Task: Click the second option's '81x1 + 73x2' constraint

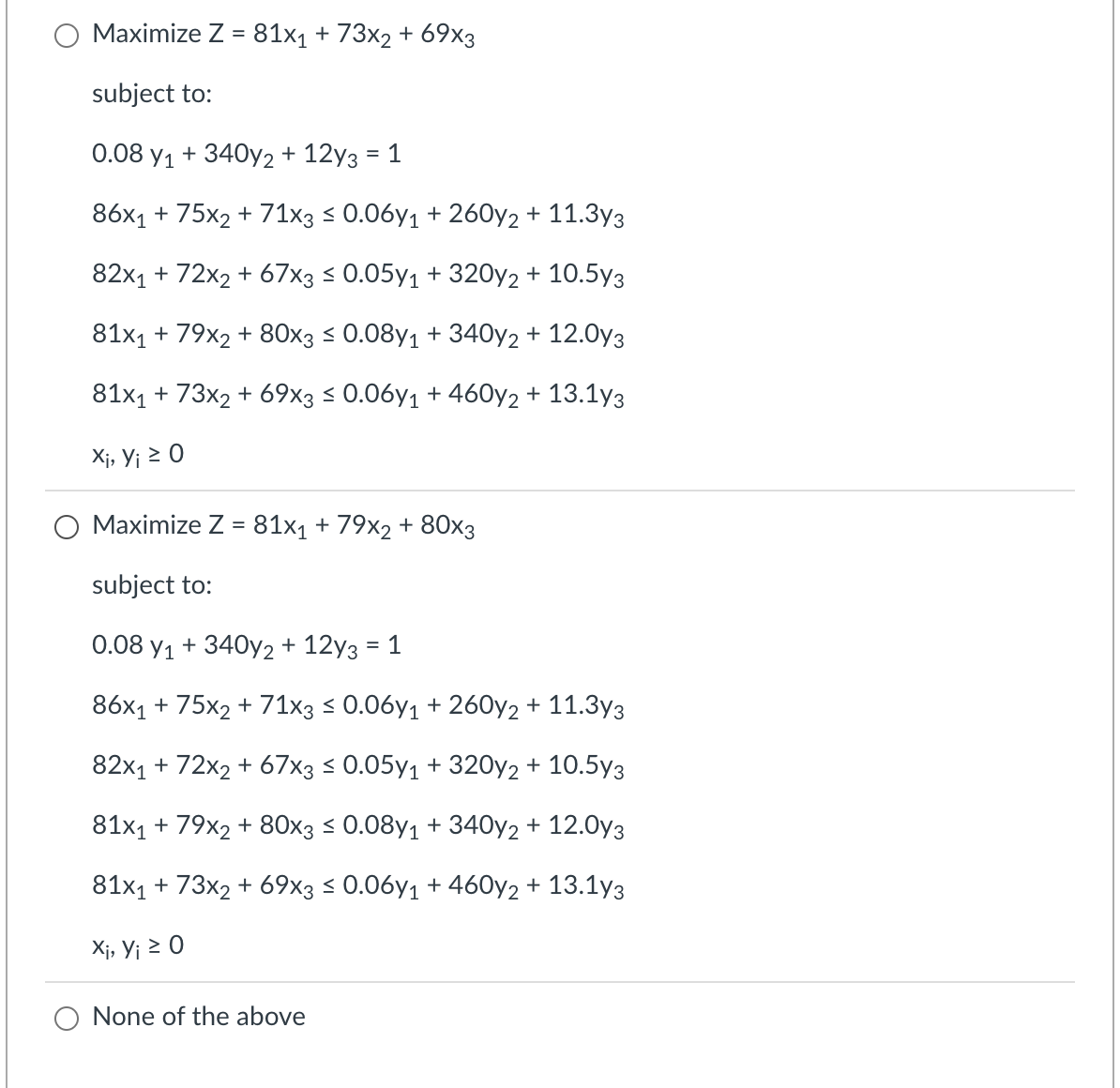Action: (358, 887)
